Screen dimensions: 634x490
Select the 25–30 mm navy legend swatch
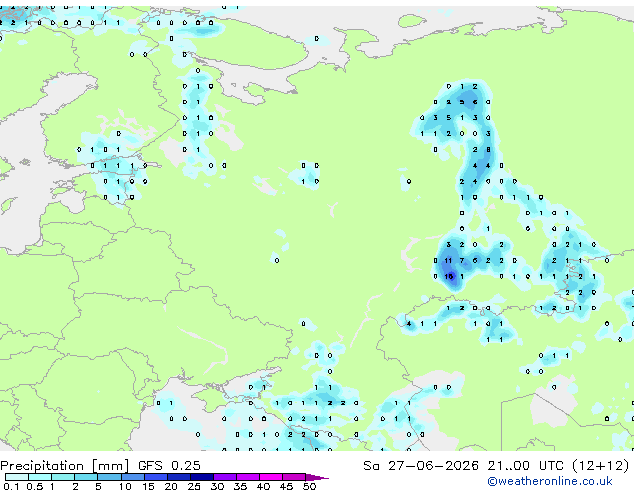(x=202, y=477)
